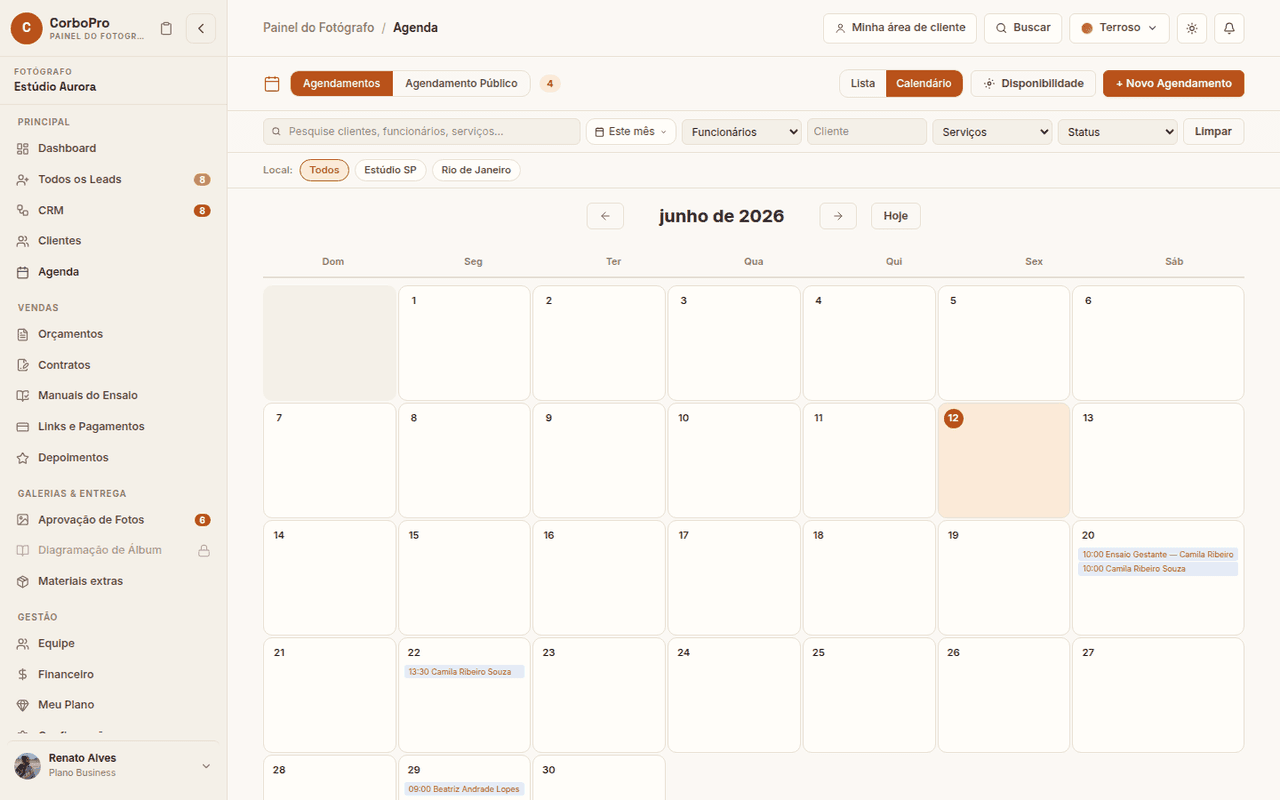The height and width of the screenshot is (800, 1280).
Task: Click the magnifier icon in the search field
Action: point(276,132)
